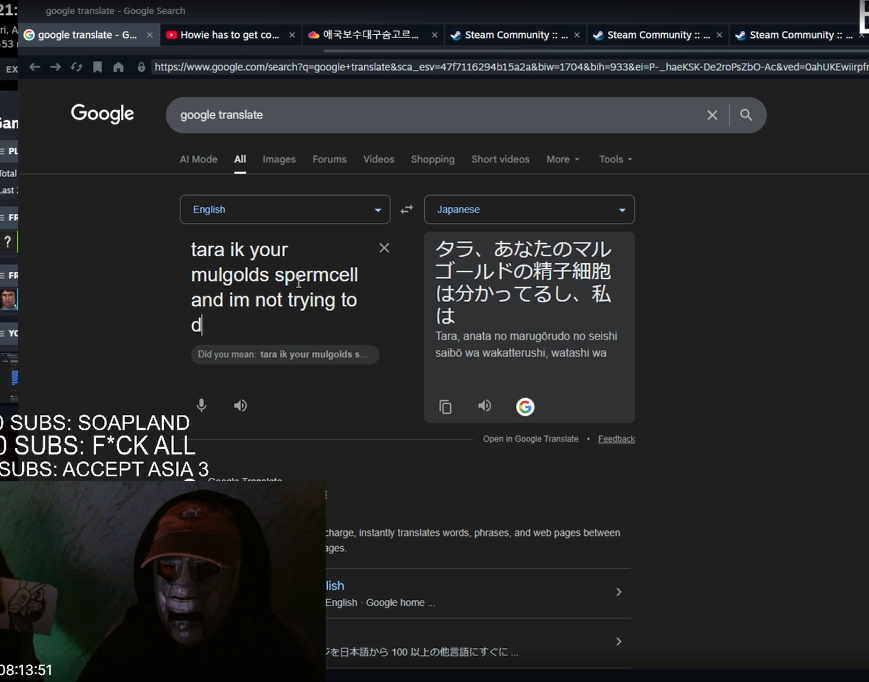This screenshot has width=869, height=682.
Task: Switch to the Korean-titled browser tab
Action: (x=374, y=35)
